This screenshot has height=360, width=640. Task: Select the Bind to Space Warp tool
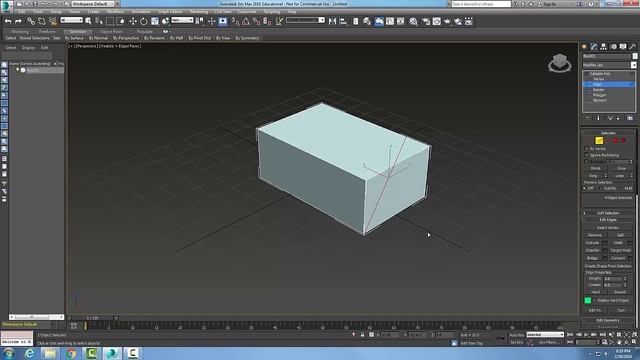click(x=53, y=21)
